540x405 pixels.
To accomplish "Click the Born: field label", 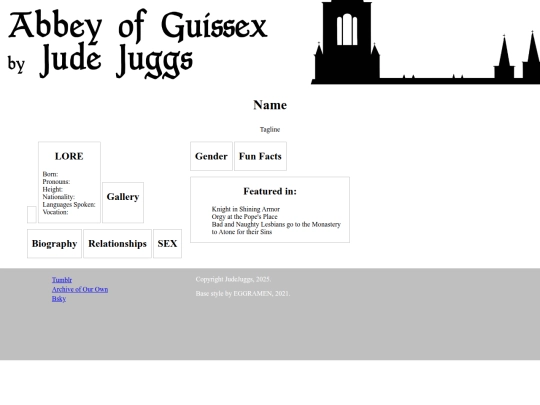I will click(x=50, y=174).
